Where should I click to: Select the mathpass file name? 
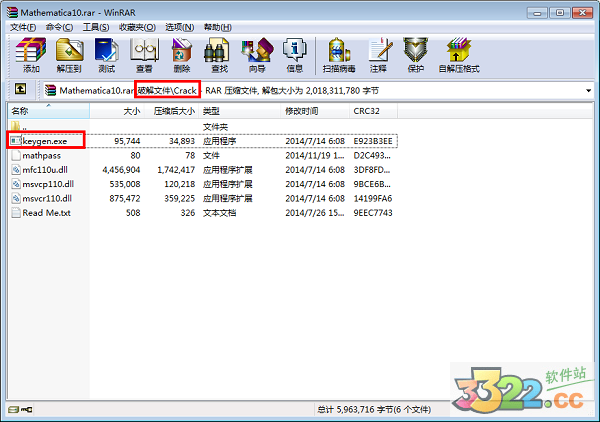(41, 156)
